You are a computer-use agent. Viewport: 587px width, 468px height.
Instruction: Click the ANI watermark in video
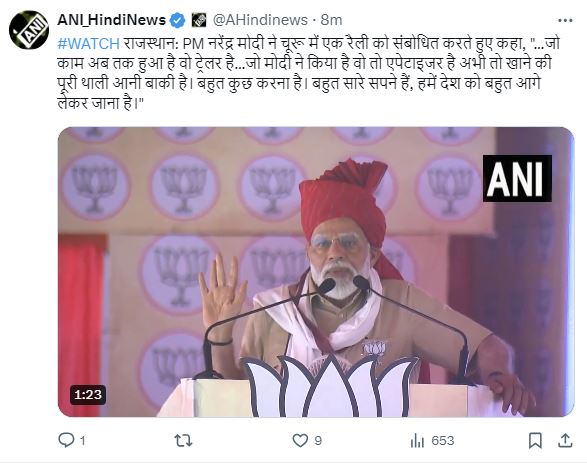pyautogui.click(x=517, y=178)
